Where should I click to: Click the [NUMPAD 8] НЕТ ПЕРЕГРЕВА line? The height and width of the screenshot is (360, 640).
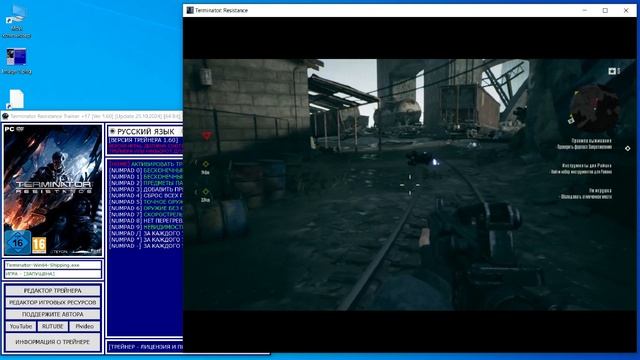point(146,221)
